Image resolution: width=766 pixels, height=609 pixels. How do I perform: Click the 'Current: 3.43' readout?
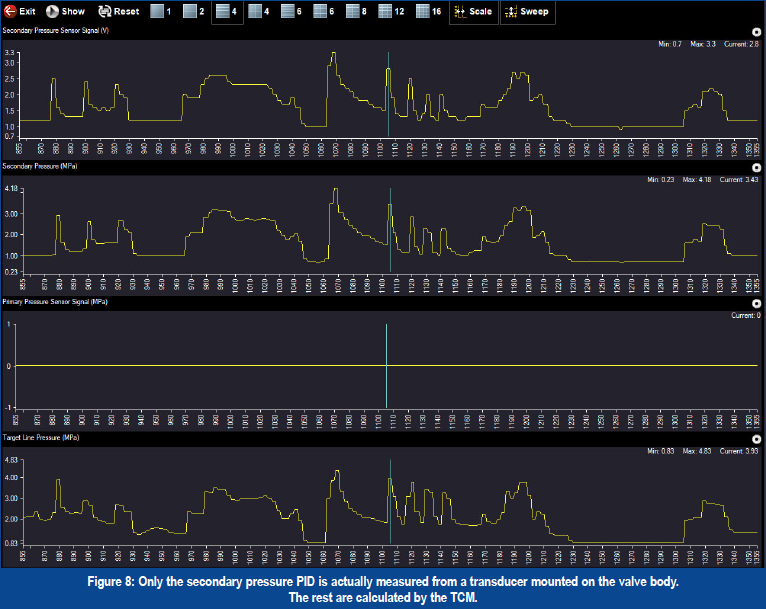739,180
